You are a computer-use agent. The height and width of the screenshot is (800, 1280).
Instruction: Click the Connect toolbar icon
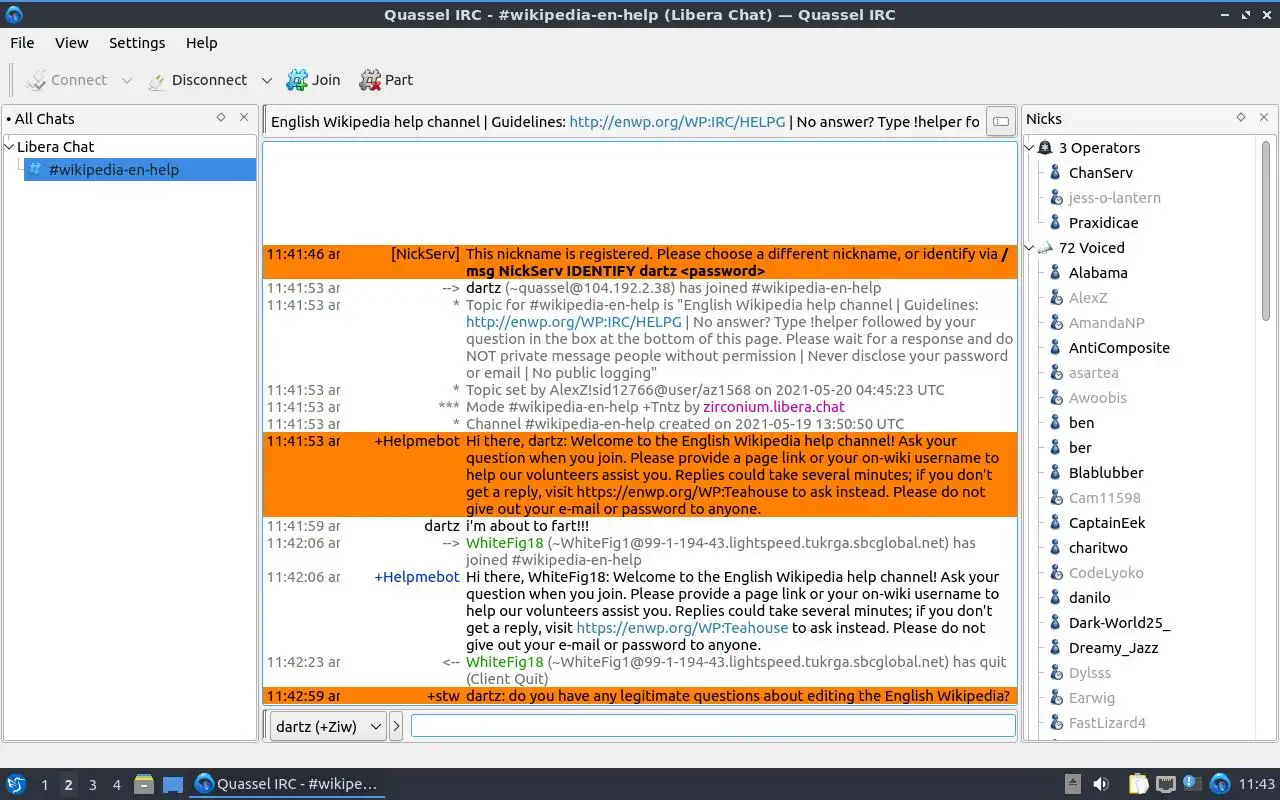click(36, 80)
